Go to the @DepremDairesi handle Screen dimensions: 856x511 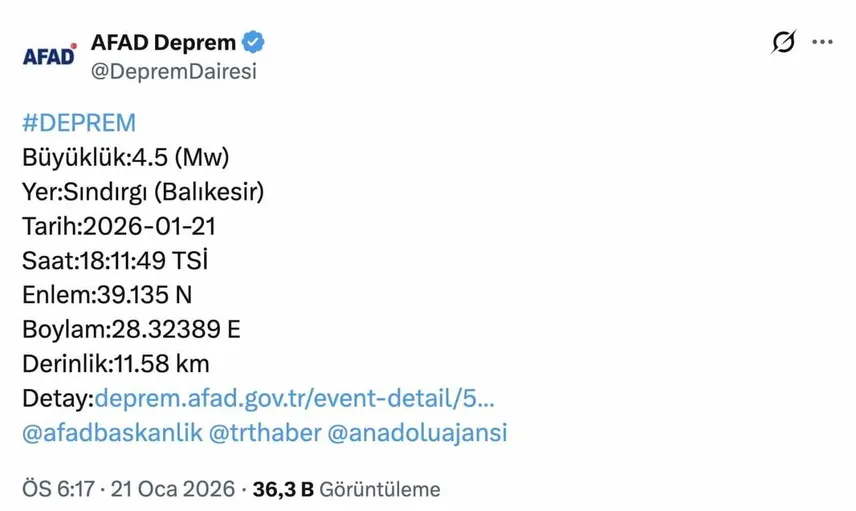(174, 71)
